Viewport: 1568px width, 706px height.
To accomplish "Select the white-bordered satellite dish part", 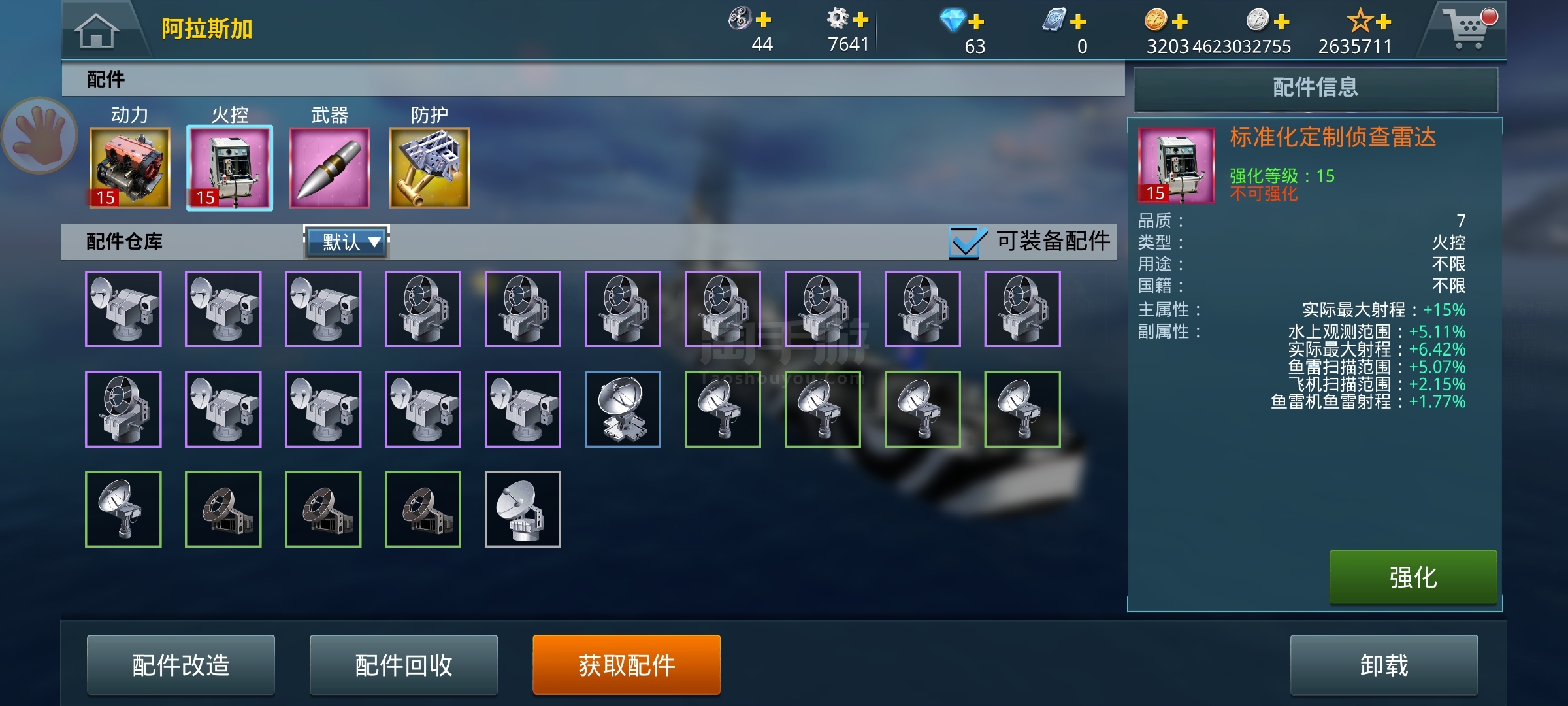I will (x=523, y=509).
